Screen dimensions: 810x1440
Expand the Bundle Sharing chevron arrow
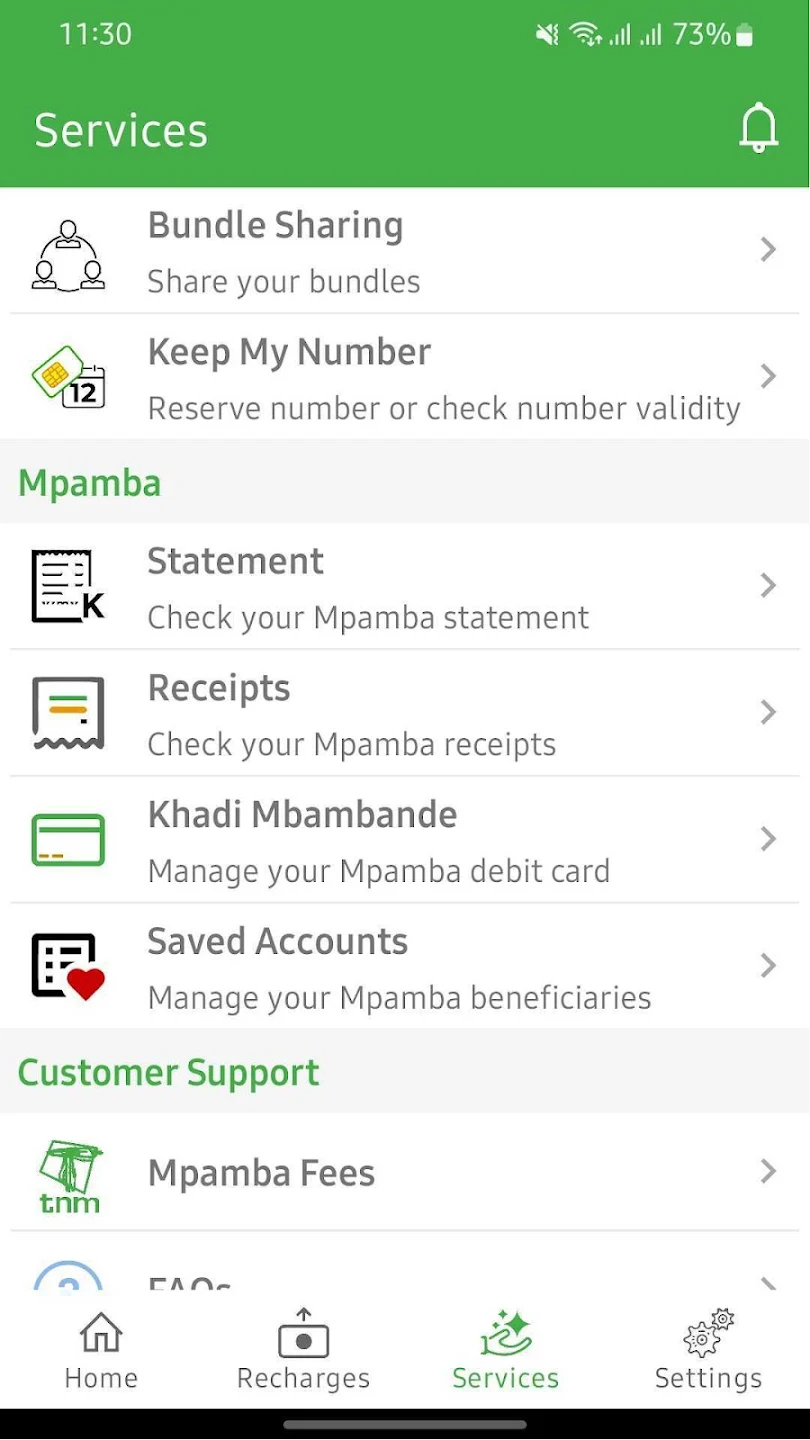point(768,250)
